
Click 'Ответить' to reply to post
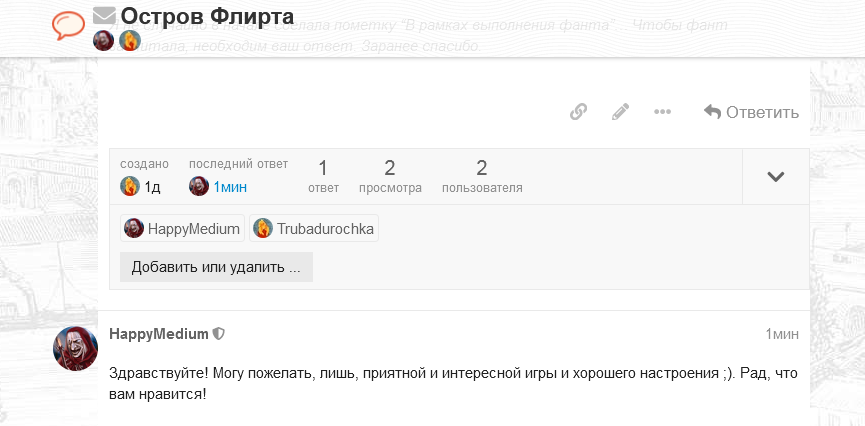coord(751,112)
